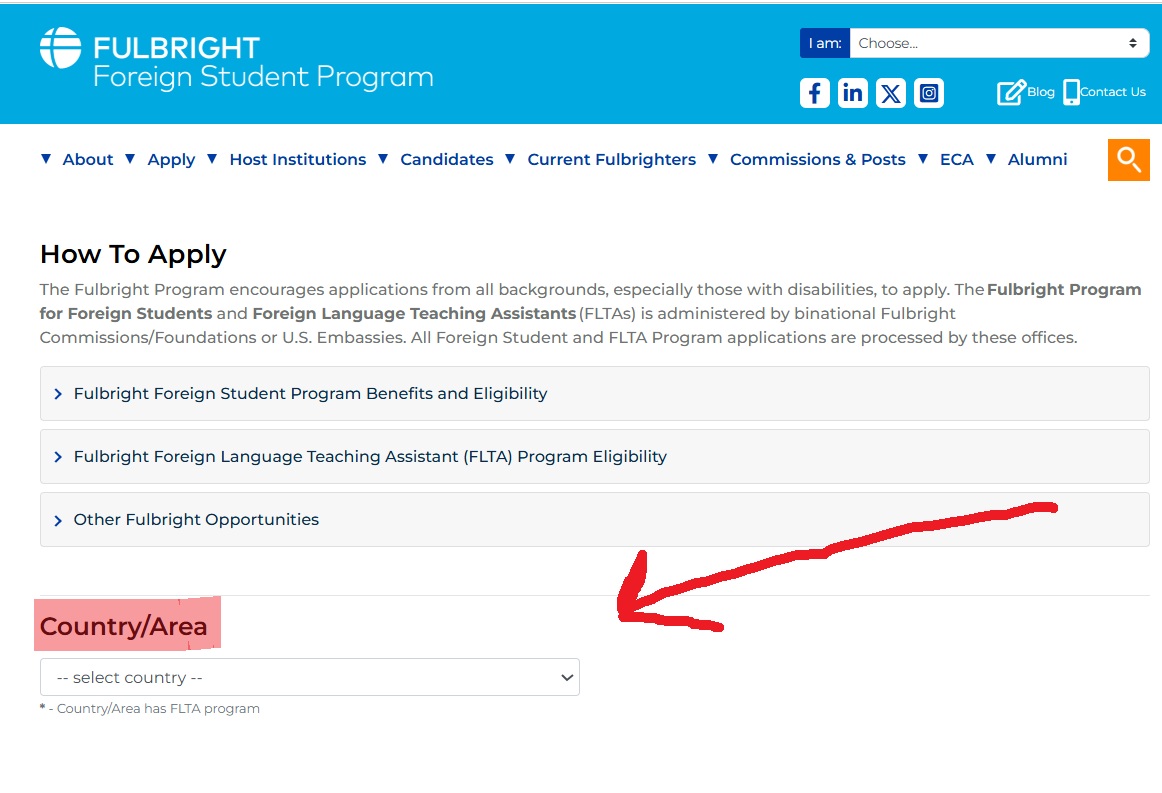Viewport: 1162px width, 793px height.
Task: Expand the FLTA Program Eligibility accordion
Action: pos(369,456)
